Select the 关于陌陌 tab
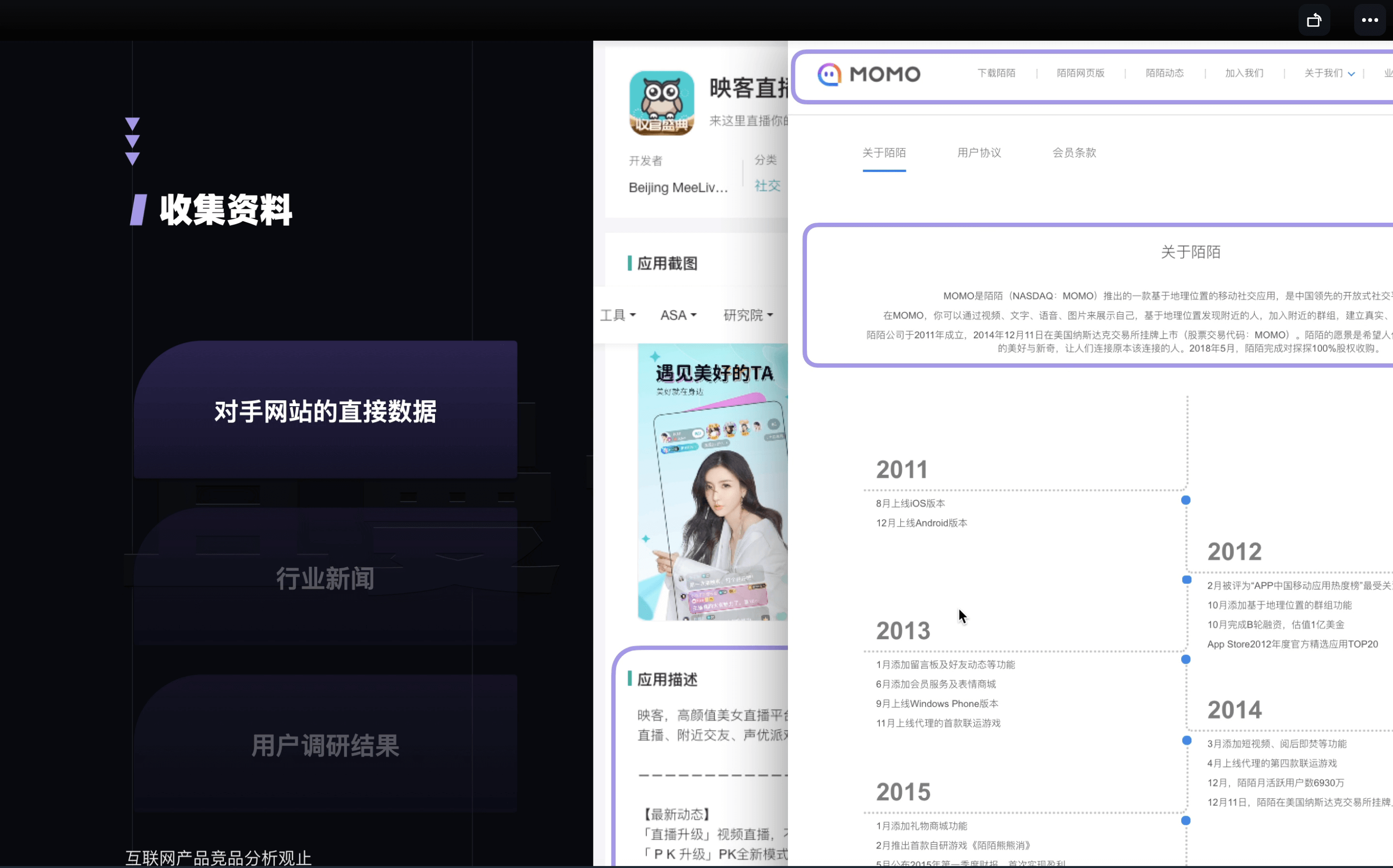The height and width of the screenshot is (868, 1393). [x=884, y=153]
